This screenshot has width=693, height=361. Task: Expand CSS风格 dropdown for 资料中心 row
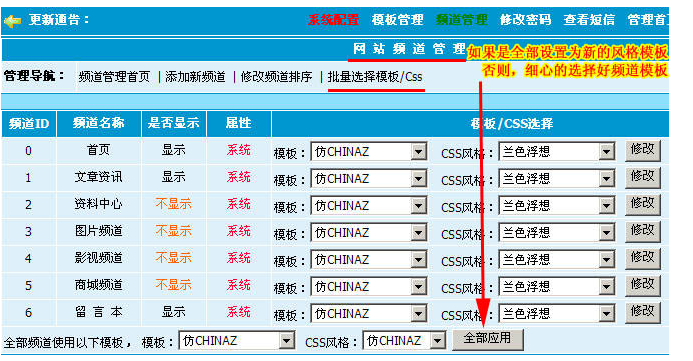click(x=557, y=205)
